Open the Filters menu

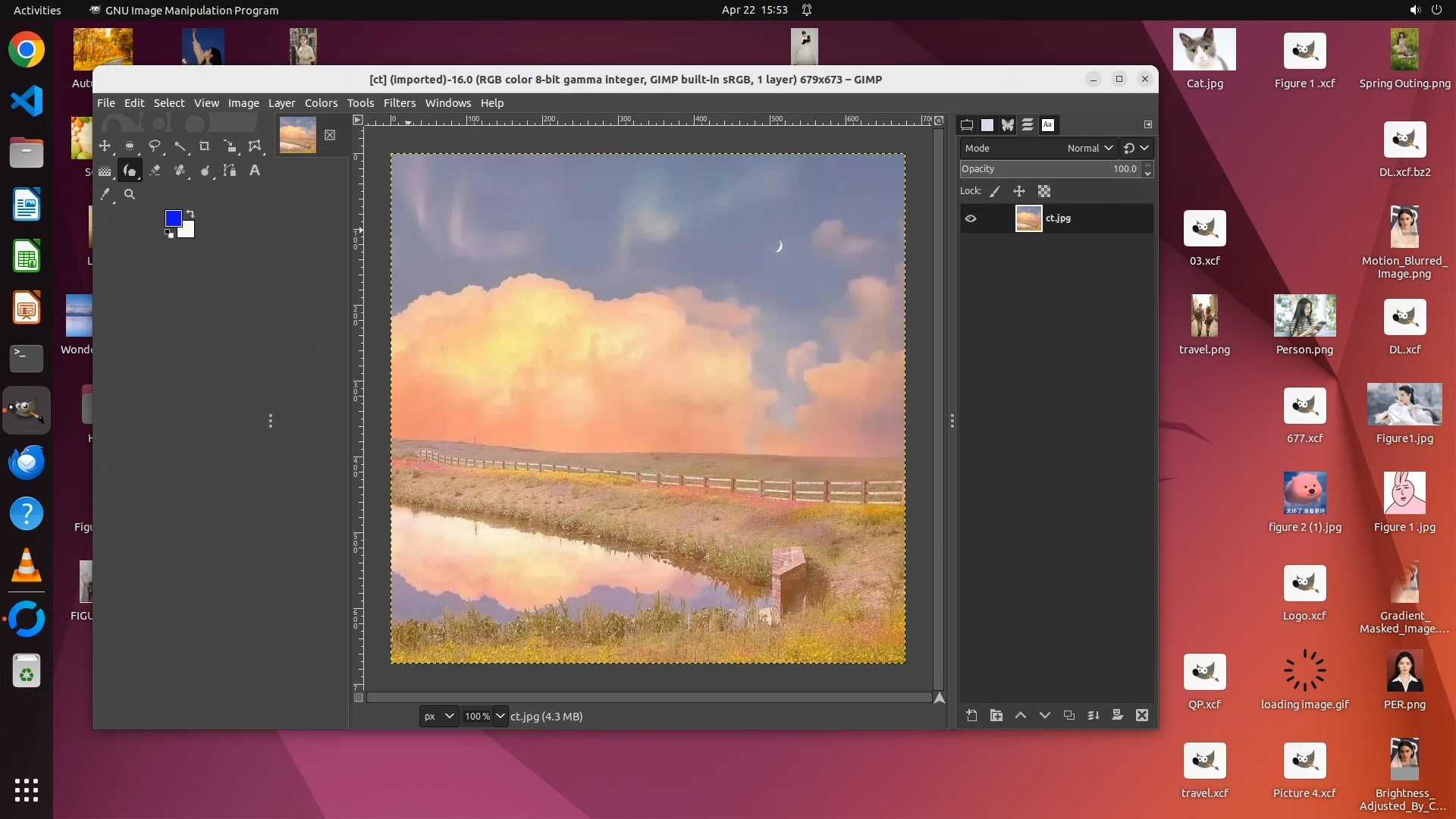399,103
